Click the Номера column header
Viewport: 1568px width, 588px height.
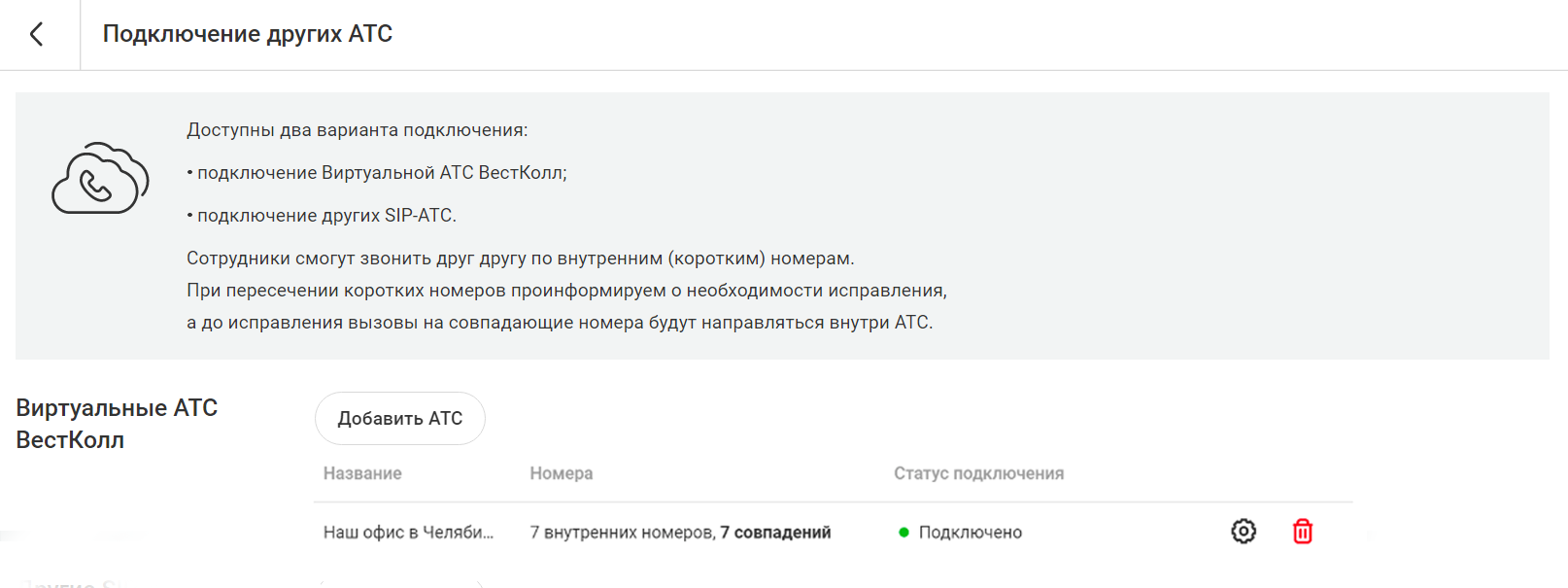562,473
